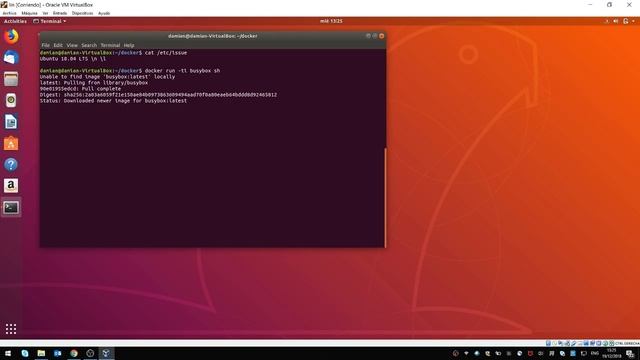Click the 'Ubuntu 18.04 LTS' output line

(x=73, y=59)
